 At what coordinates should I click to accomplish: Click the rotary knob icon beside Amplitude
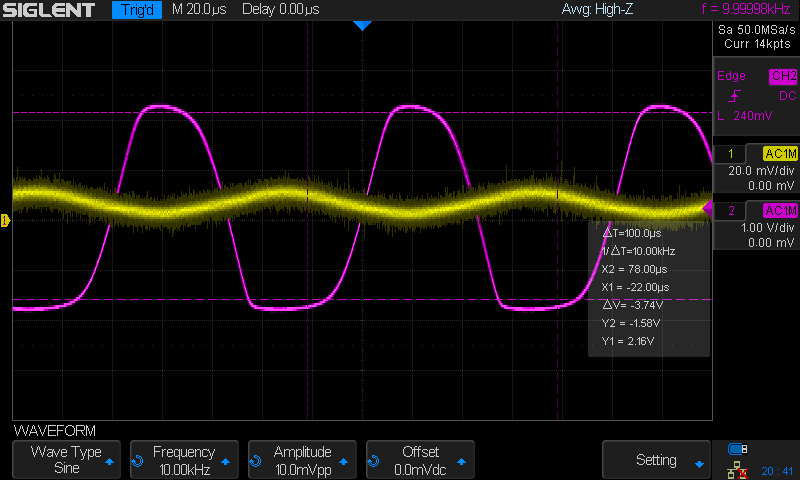pos(255,461)
